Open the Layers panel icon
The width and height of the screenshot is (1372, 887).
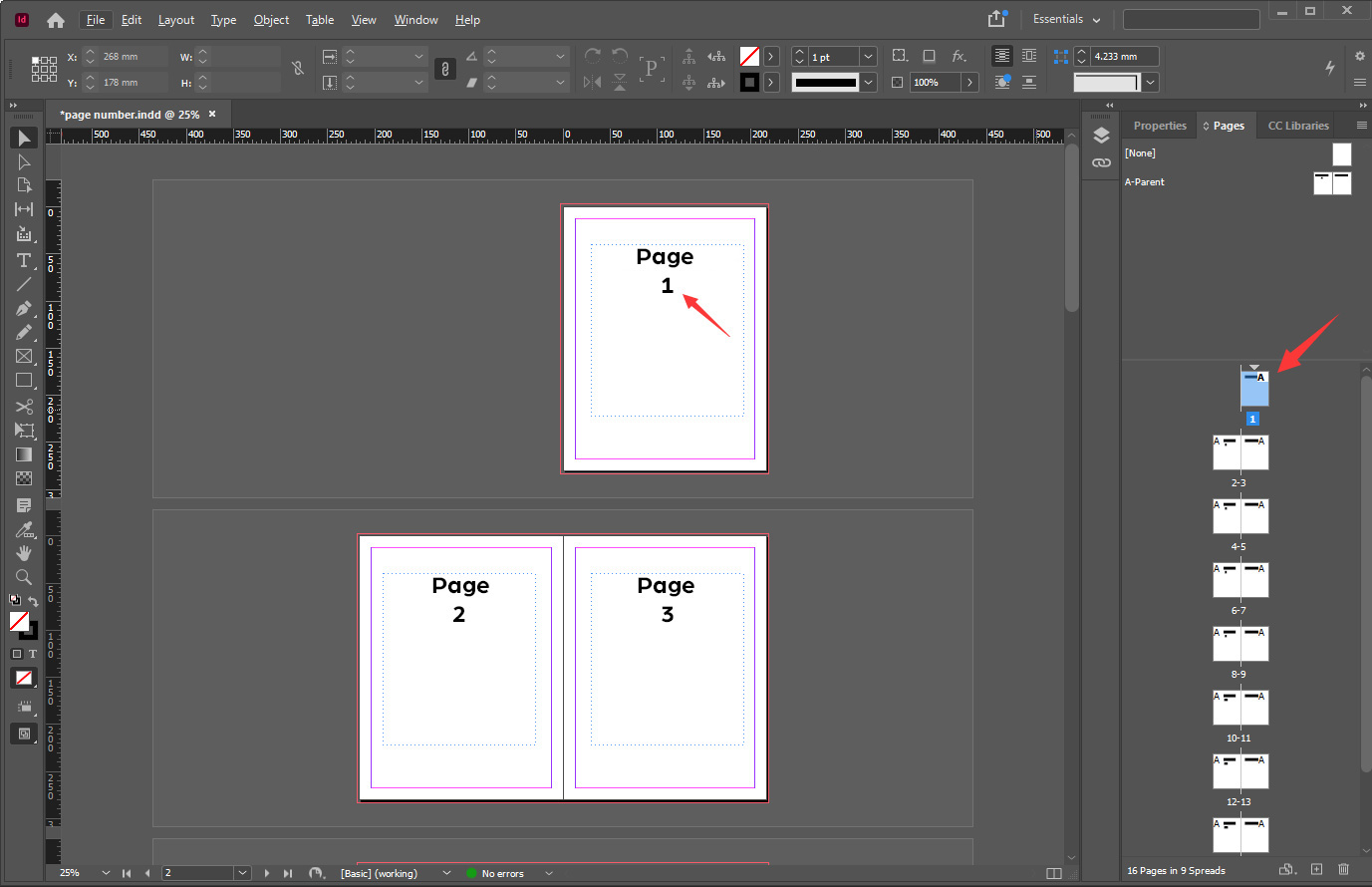[x=1101, y=136]
